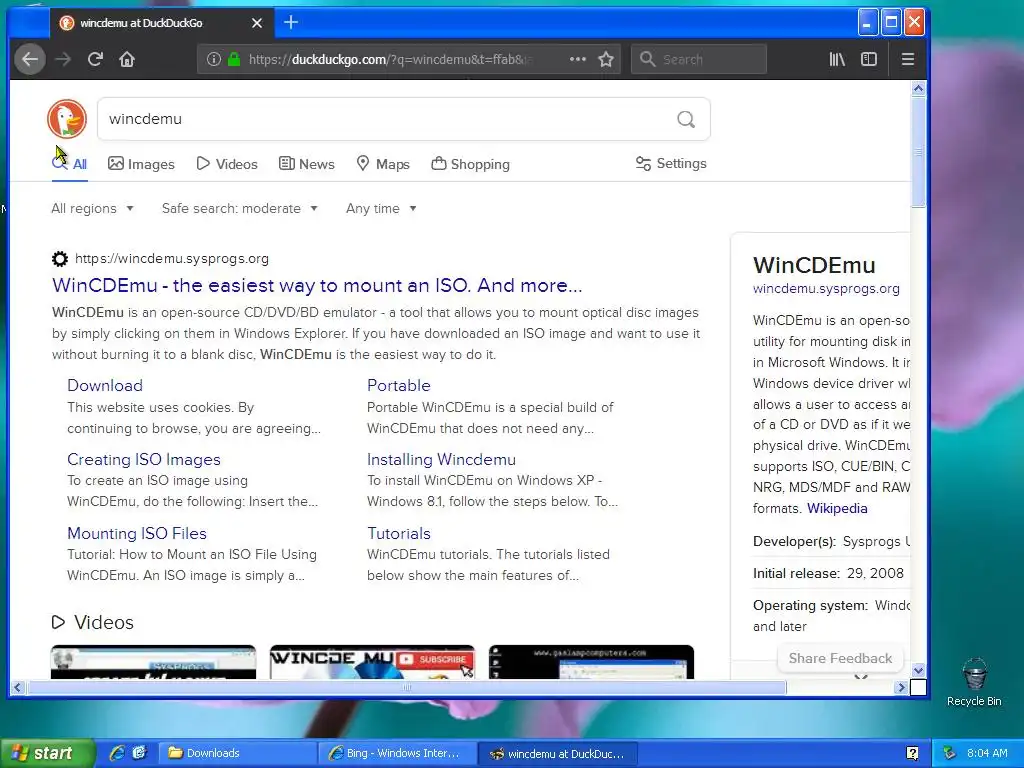Click the Share Feedback button
The height and width of the screenshot is (768, 1024).
click(x=840, y=658)
